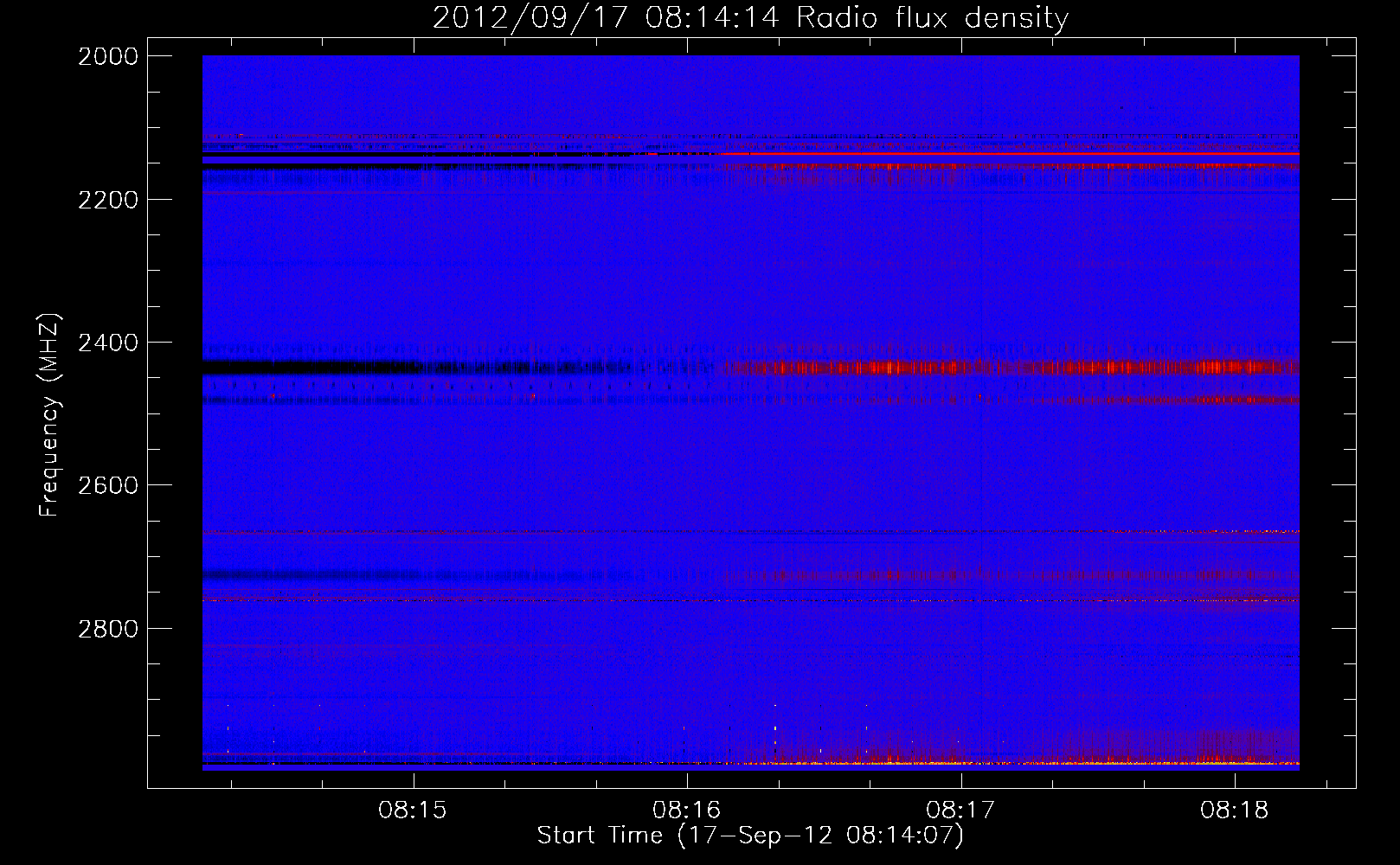Click the 08:18 time tick label
Screen dimensions: 1400x865
click(x=1235, y=810)
